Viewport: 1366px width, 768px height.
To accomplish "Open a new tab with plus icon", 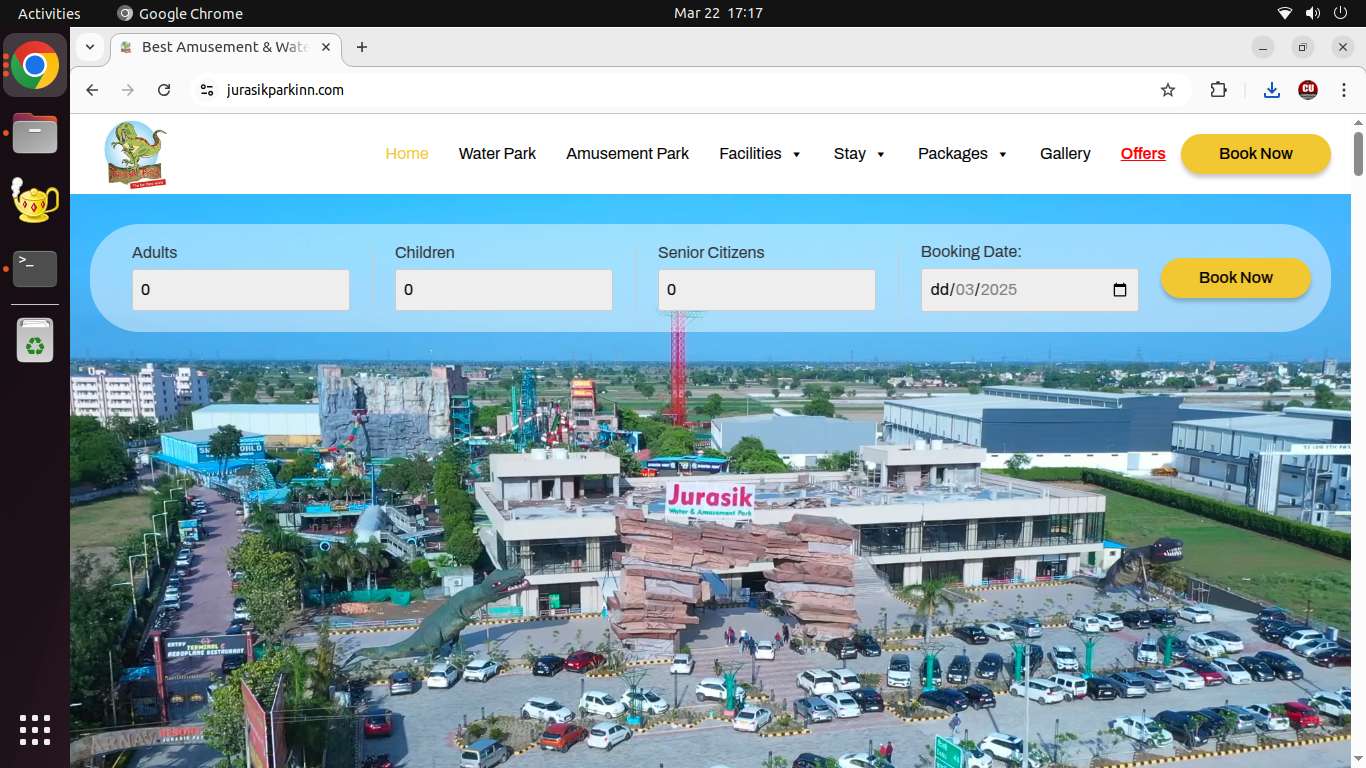I will (x=362, y=47).
